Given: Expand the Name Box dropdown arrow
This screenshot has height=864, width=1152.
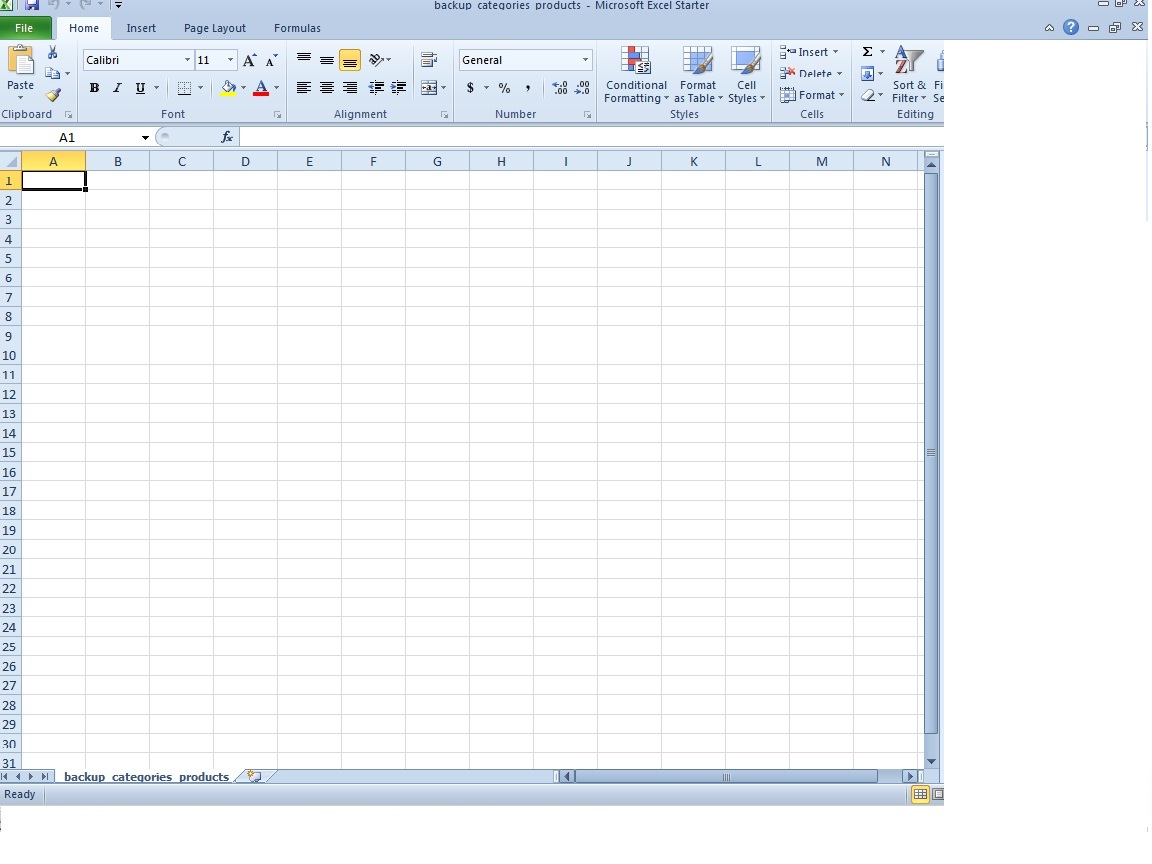Looking at the screenshot, I should tap(145, 137).
